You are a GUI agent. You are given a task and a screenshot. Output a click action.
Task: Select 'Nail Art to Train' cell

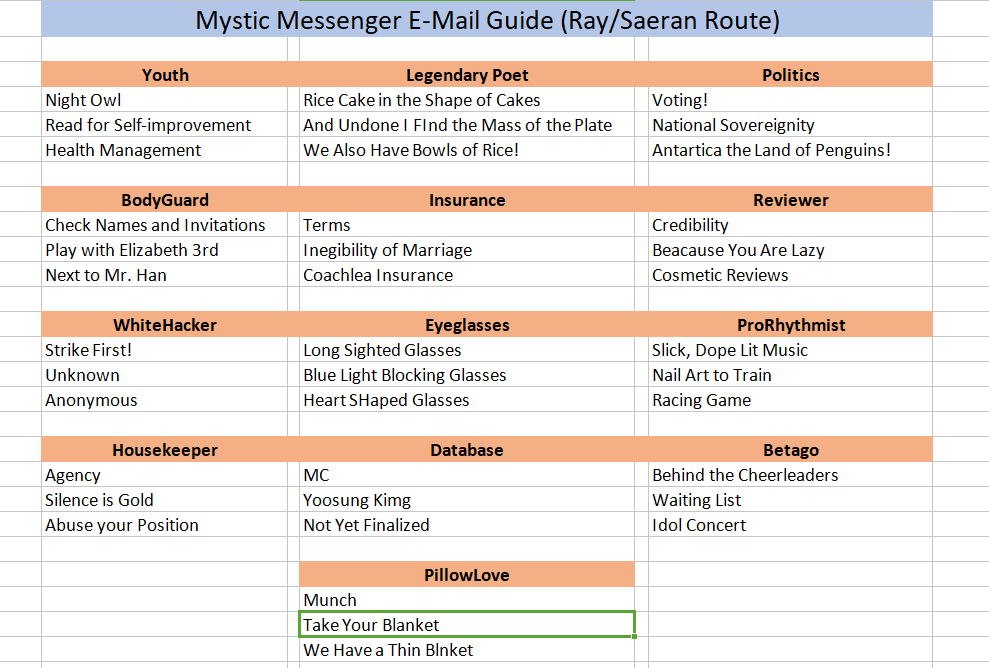pos(790,375)
